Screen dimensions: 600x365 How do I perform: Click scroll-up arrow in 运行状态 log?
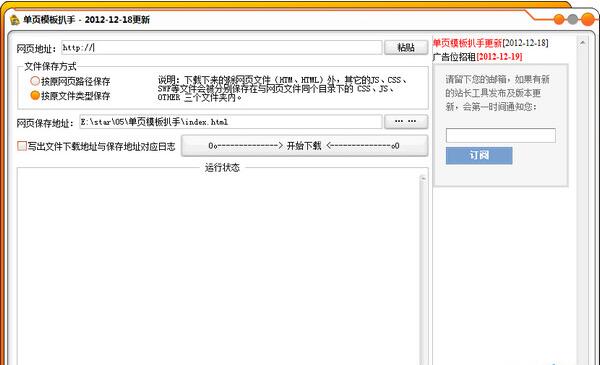coord(423,178)
